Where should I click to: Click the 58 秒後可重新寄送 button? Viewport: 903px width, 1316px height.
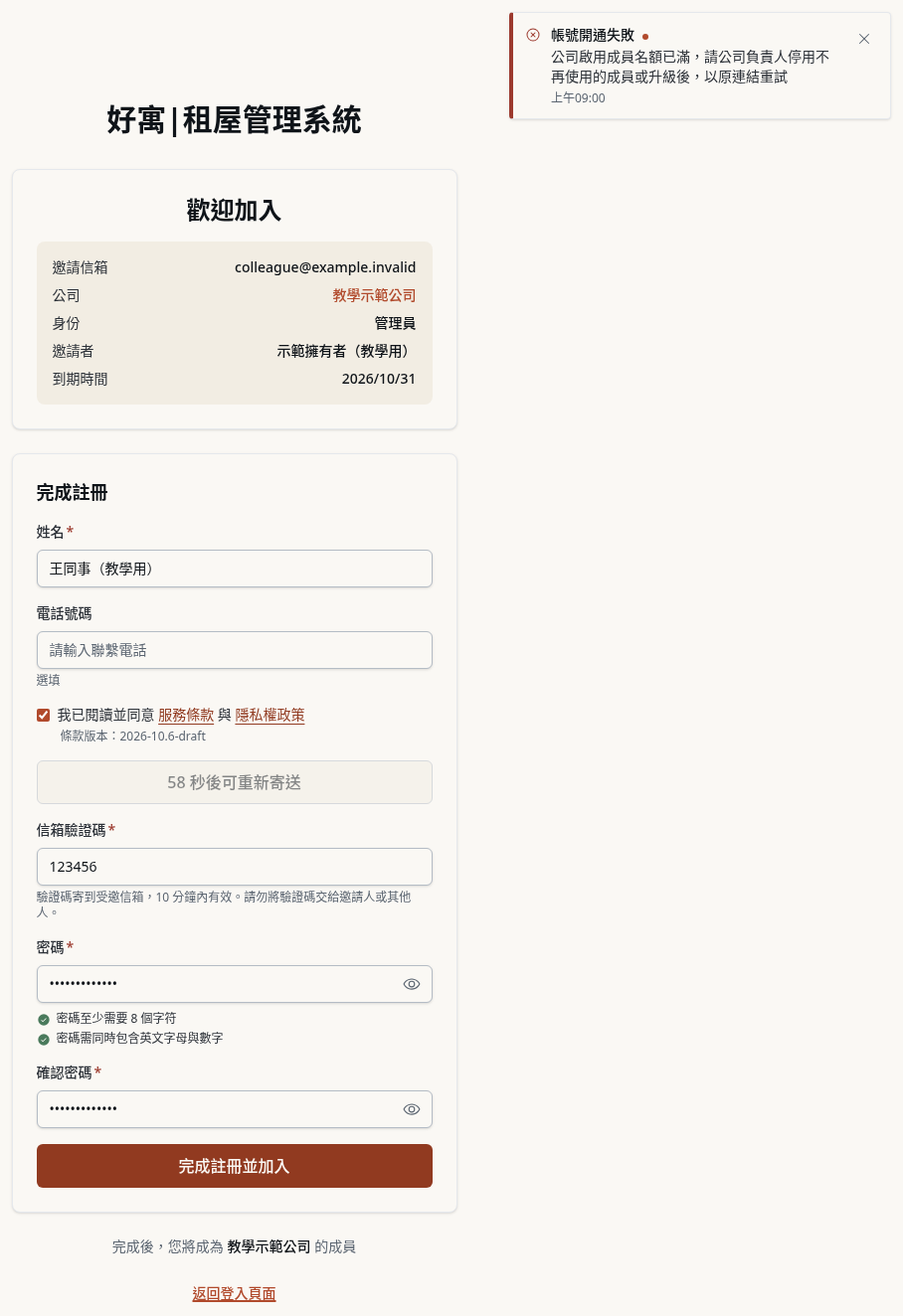(x=235, y=782)
